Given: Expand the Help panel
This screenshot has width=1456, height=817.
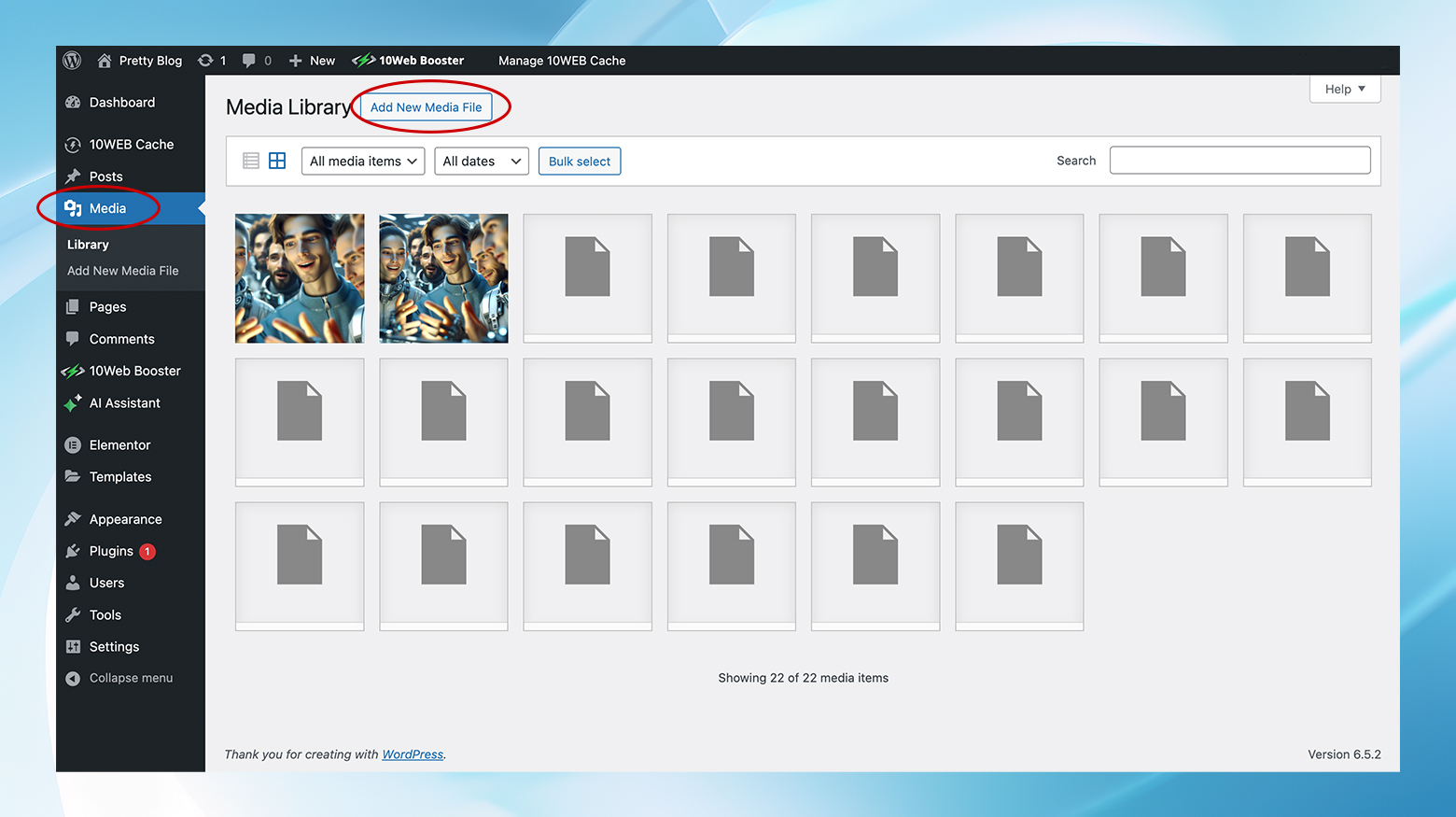Looking at the screenshot, I should pyautogui.click(x=1344, y=89).
